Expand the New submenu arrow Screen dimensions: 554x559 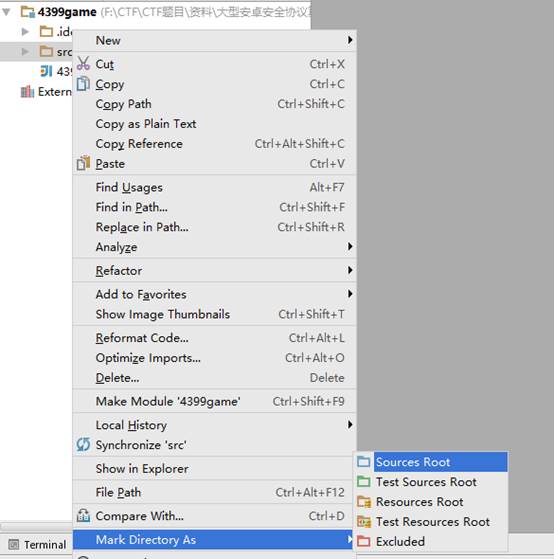pyautogui.click(x=350, y=40)
